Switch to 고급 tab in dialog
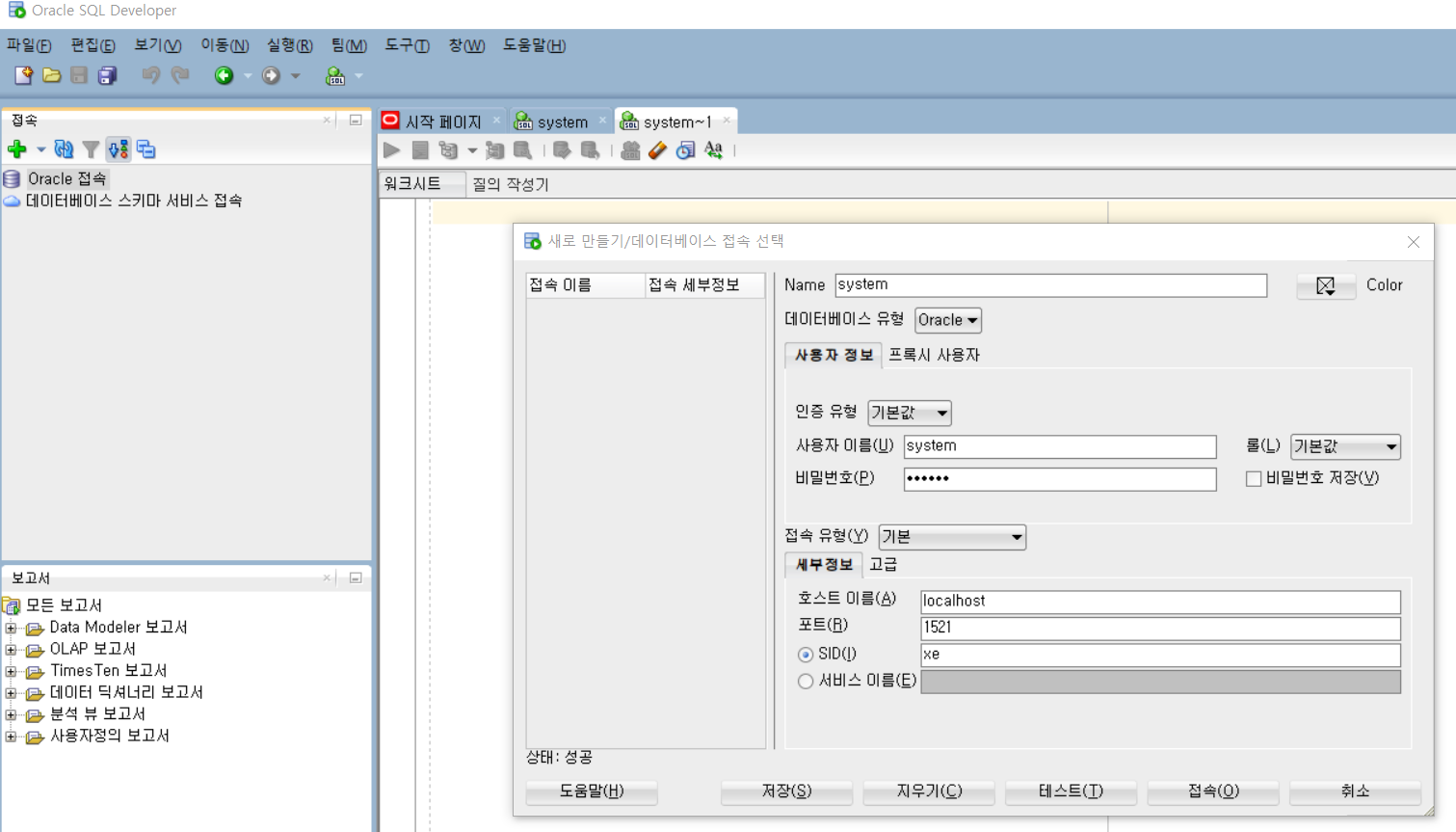 pyautogui.click(x=883, y=564)
